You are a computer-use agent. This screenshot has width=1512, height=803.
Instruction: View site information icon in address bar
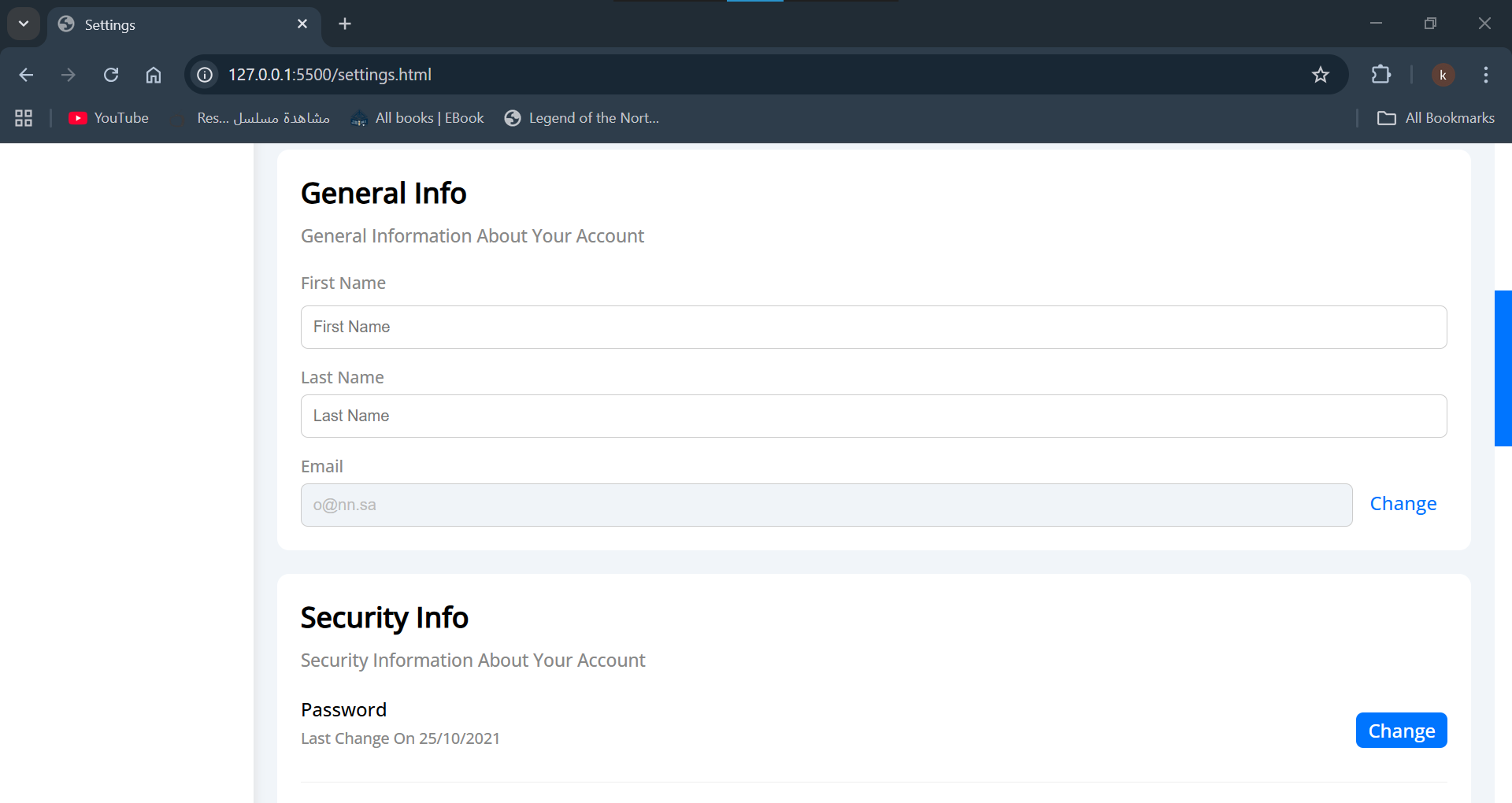click(205, 75)
